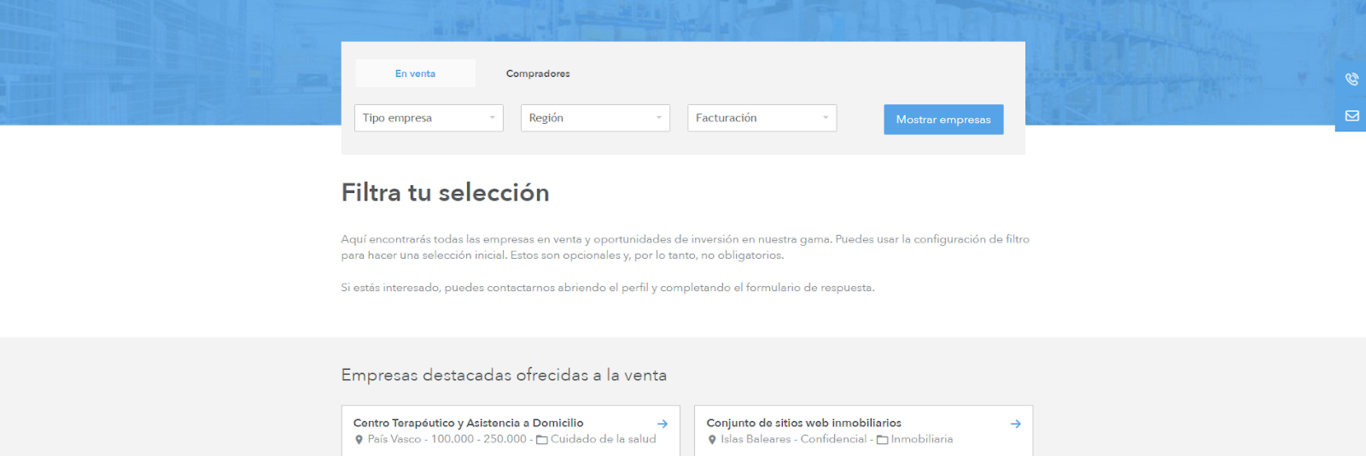Open the Tipo empresa dropdown
1366x456 pixels.
pyautogui.click(x=428, y=118)
